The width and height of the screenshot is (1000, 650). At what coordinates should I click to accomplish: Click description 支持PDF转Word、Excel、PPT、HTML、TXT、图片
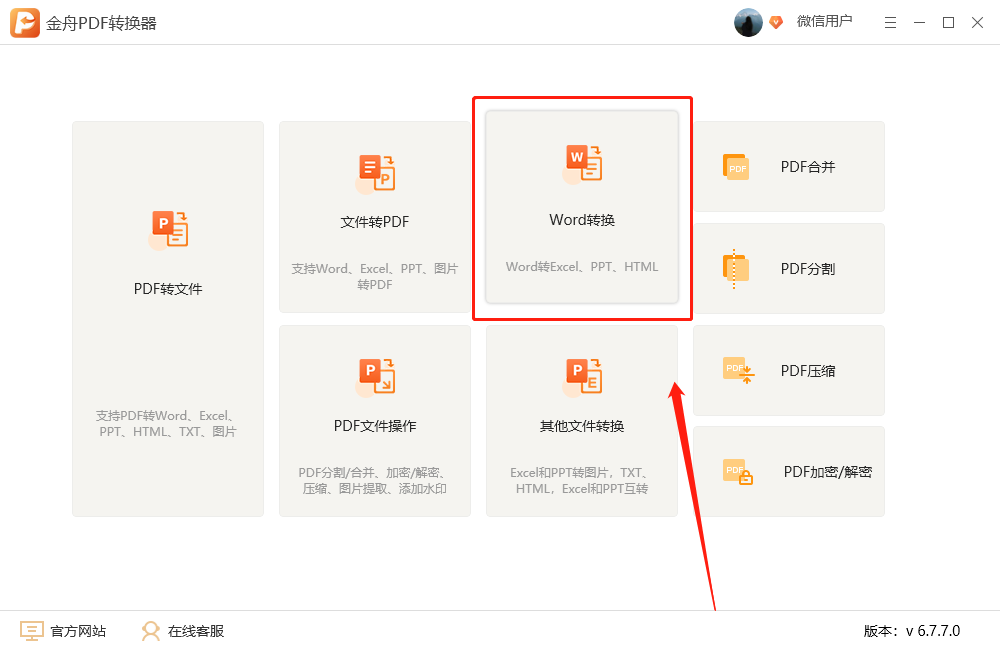(x=167, y=424)
